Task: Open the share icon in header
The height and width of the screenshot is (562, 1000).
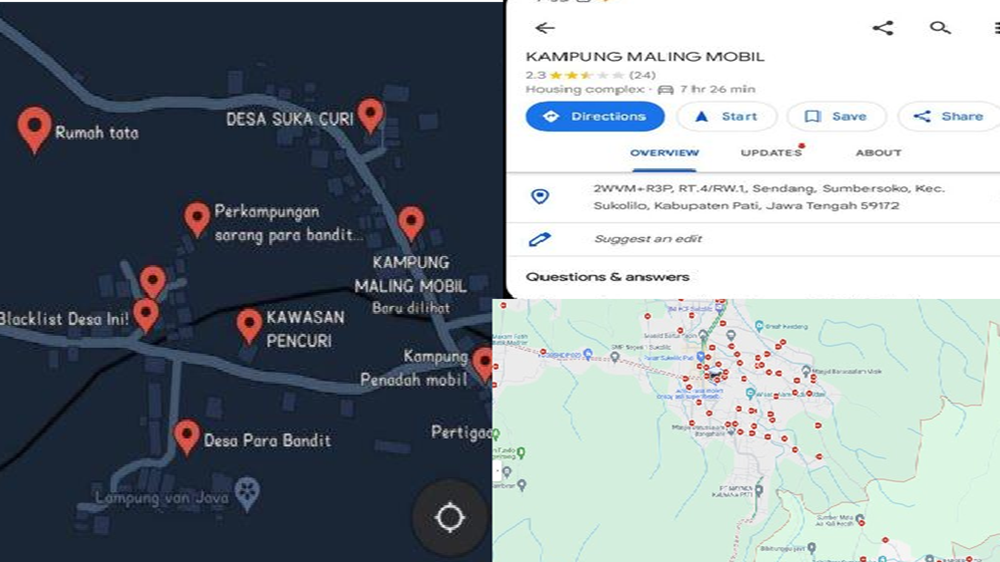Action: (x=883, y=28)
